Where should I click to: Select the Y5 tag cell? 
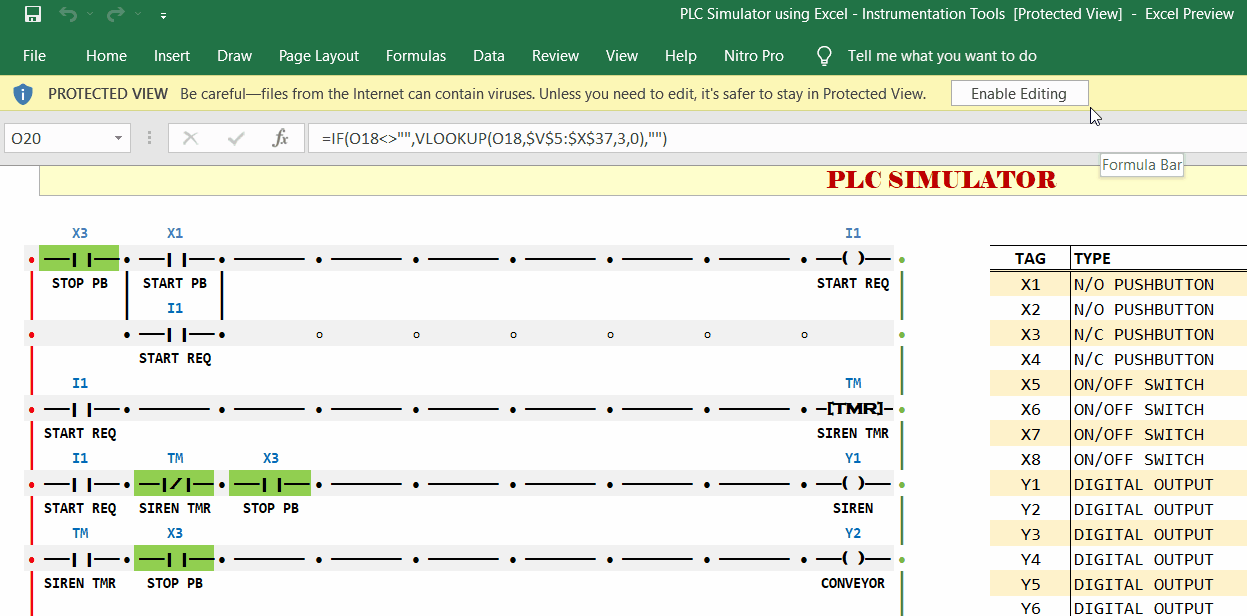[1030, 584]
